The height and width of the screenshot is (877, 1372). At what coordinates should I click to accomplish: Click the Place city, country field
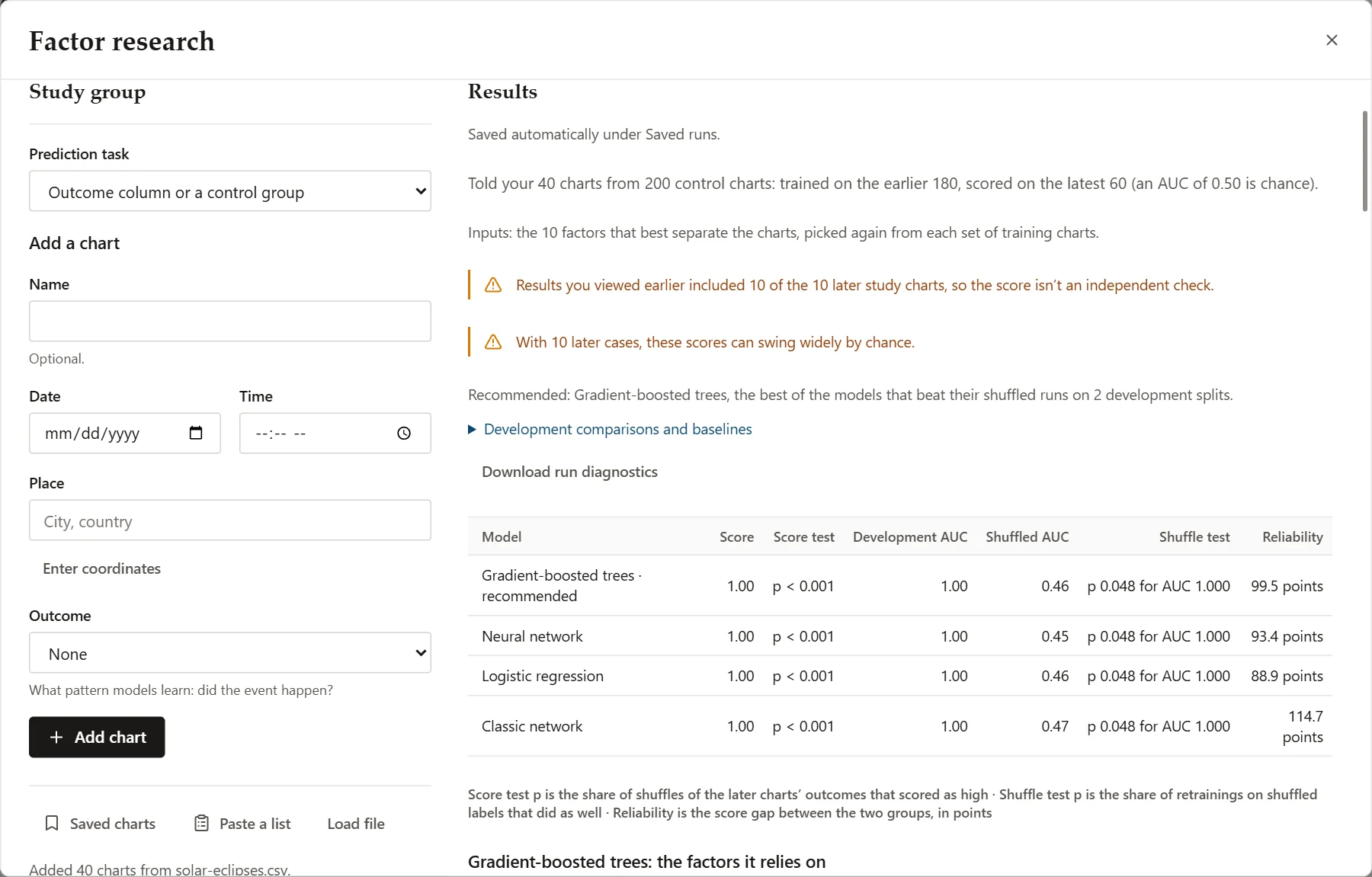point(230,520)
